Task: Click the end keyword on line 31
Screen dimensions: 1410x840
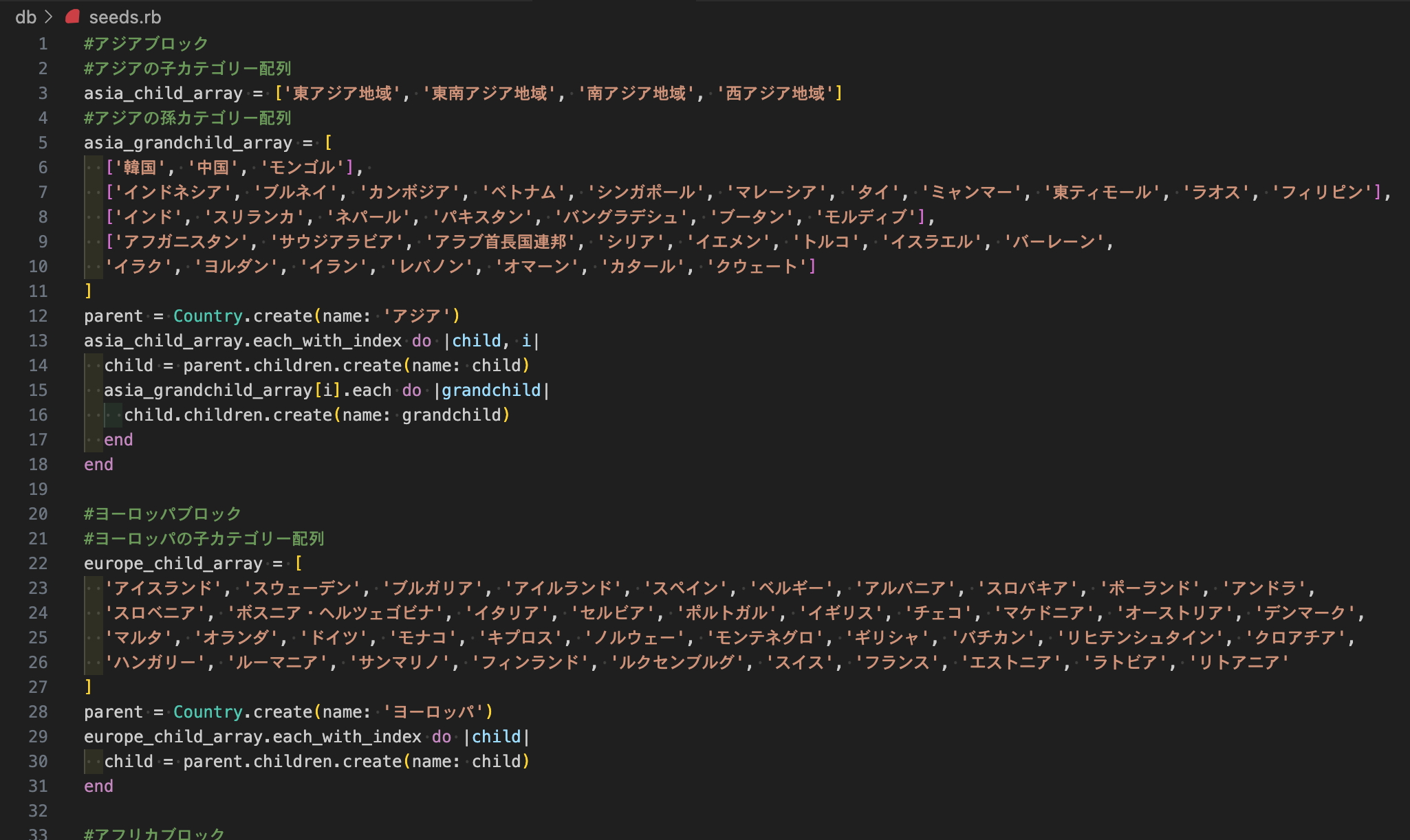Action: point(98,786)
